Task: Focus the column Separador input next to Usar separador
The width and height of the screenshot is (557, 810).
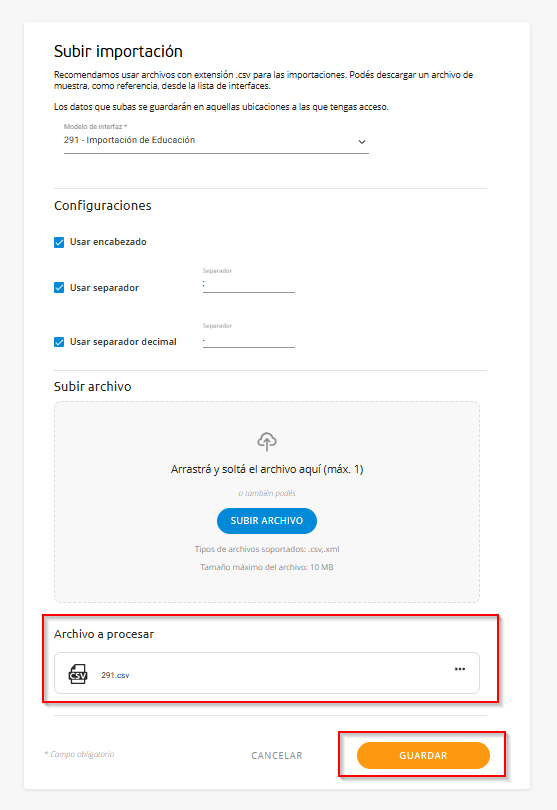Action: [x=249, y=284]
